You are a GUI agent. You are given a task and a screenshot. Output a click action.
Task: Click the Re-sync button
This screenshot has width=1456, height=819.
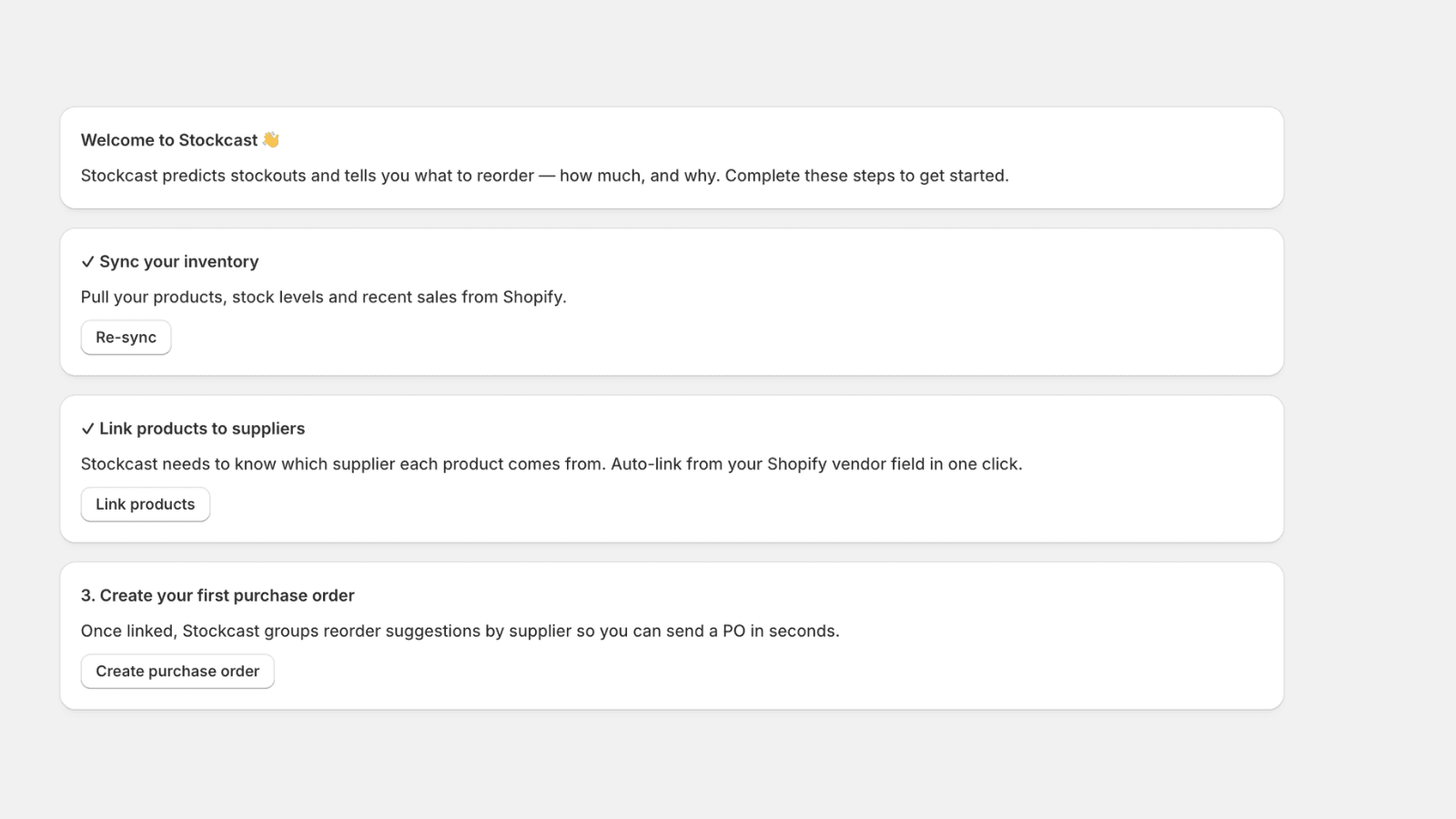pos(126,338)
